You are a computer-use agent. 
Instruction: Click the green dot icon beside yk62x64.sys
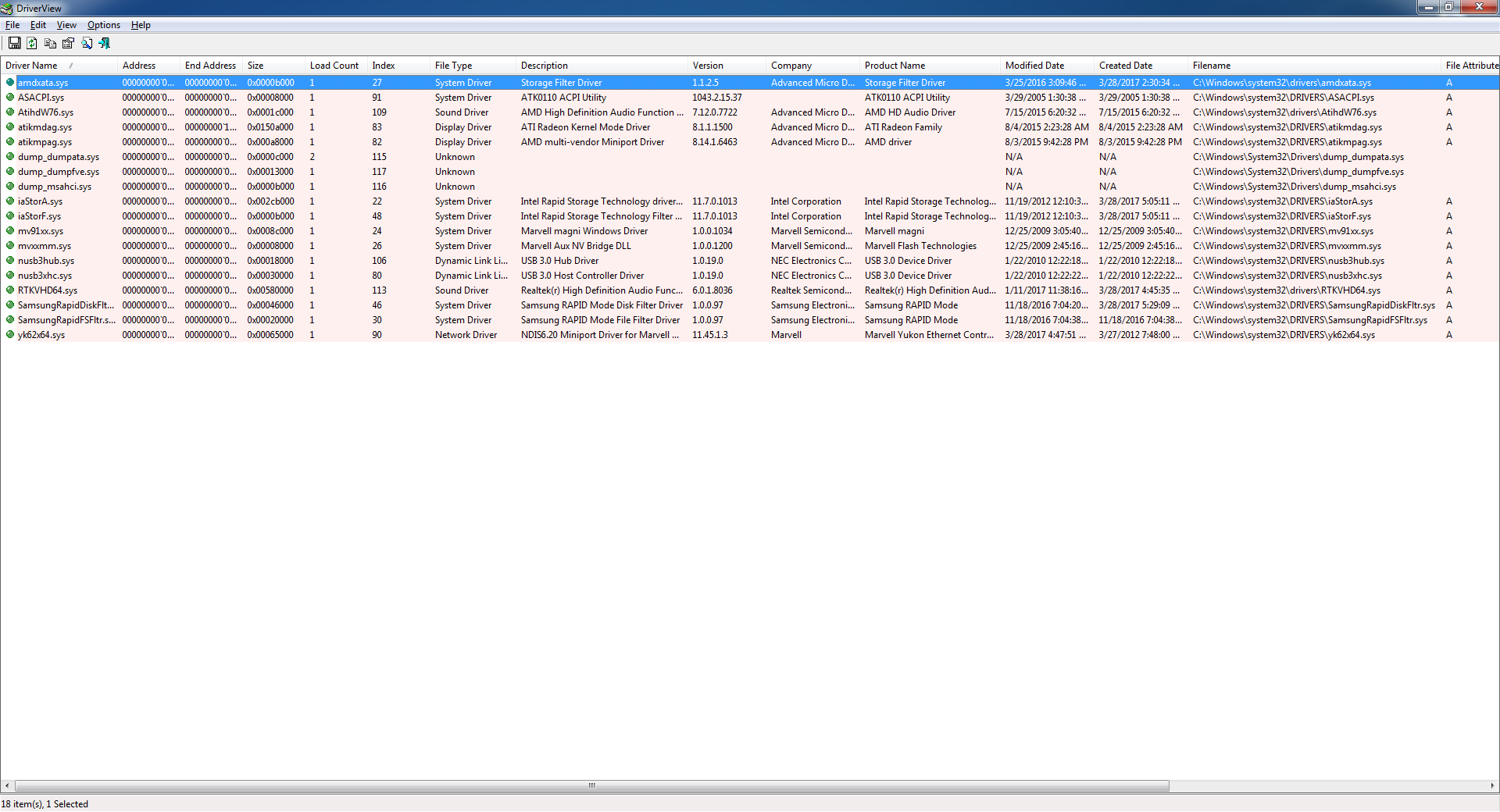[10, 334]
